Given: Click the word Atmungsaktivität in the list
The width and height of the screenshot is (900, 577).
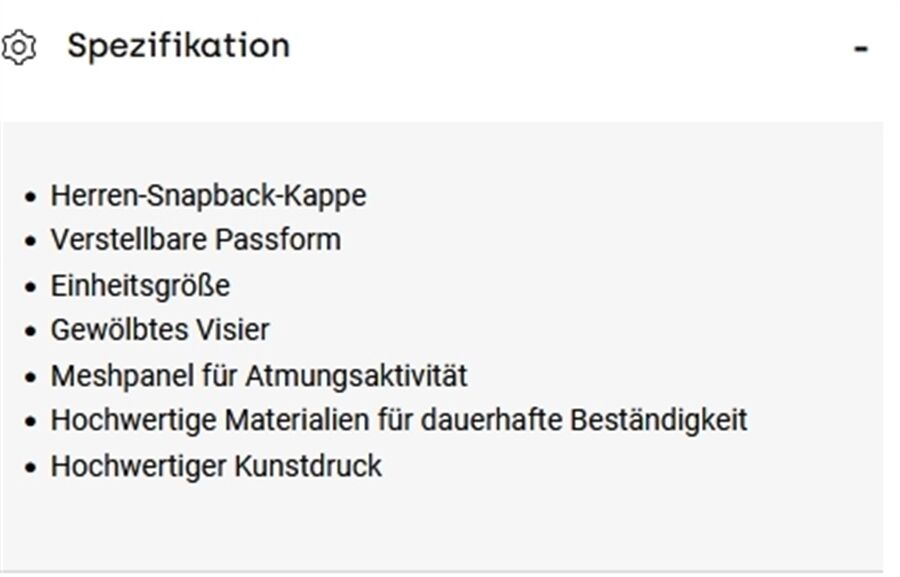Looking at the screenshot, I should (x=356, y=377).
